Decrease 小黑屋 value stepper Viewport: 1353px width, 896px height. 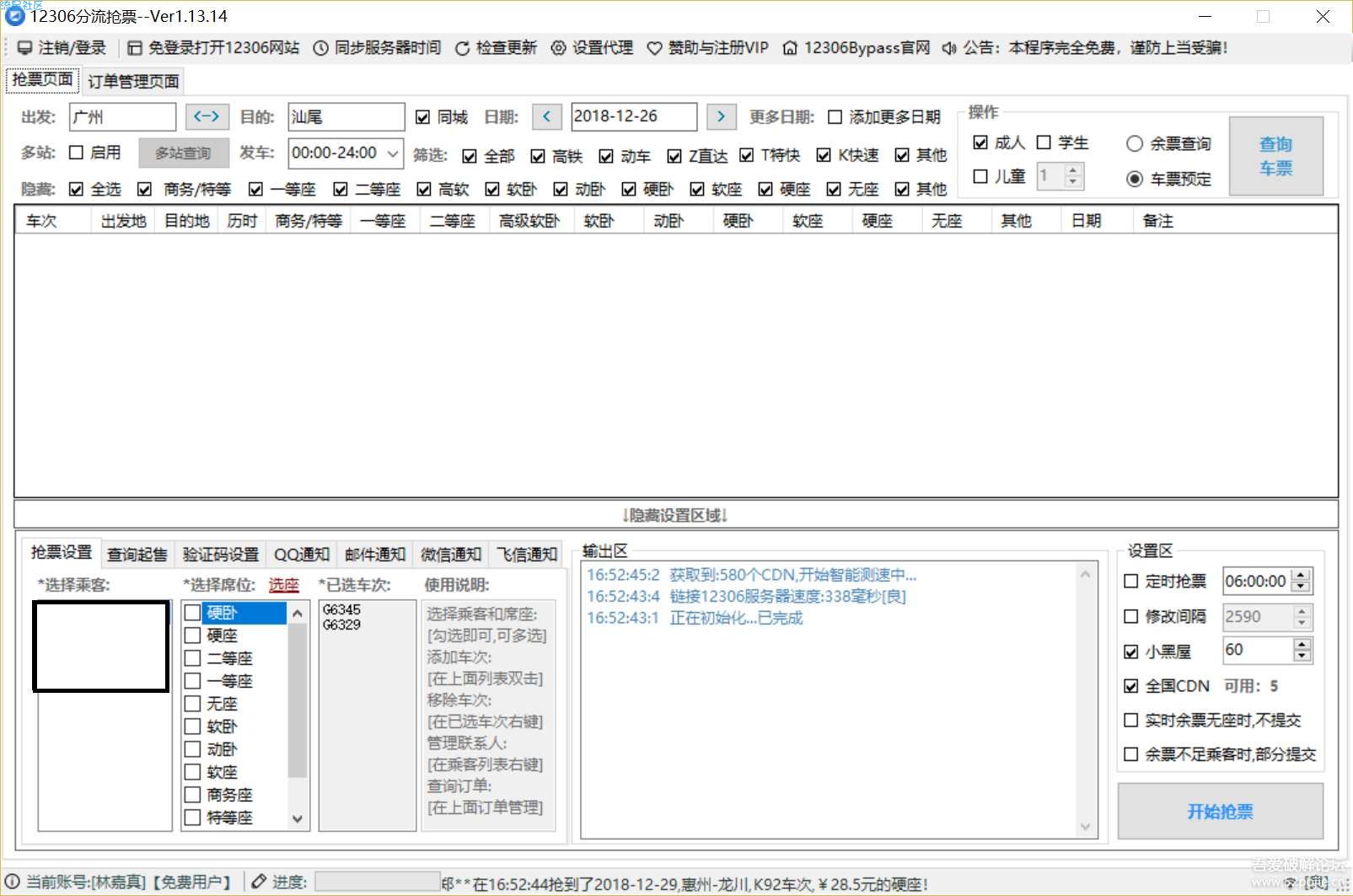click(1302, 656)
